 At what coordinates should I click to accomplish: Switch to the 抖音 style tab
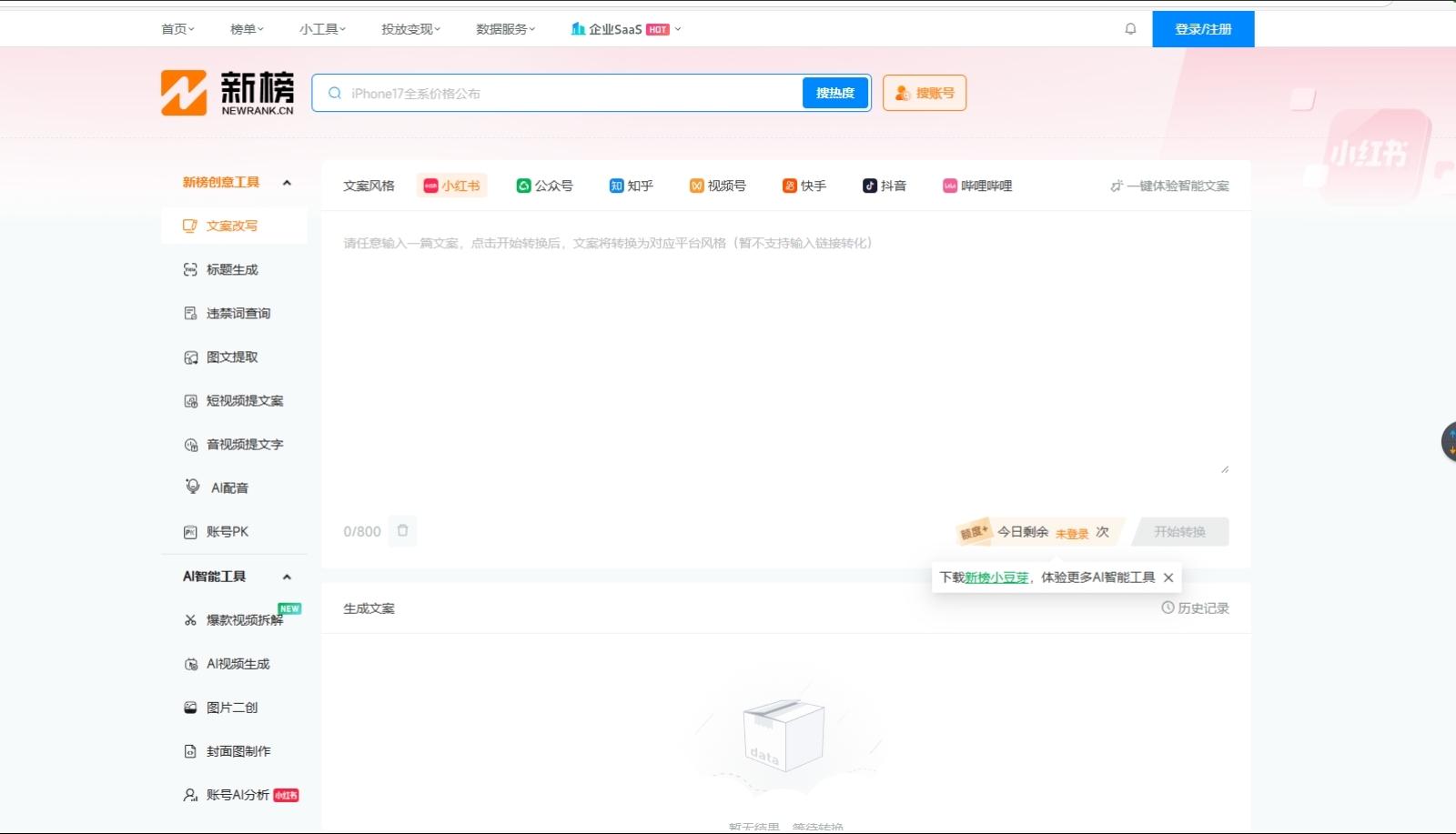pos(885,186)
